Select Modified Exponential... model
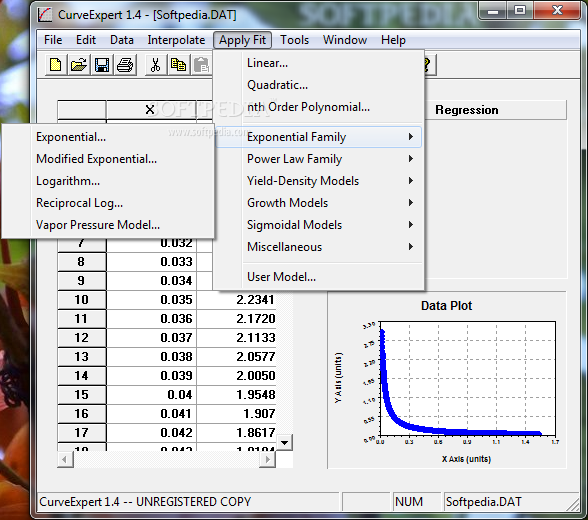Viewport: 588px width, 520px height. pos(108,159)
